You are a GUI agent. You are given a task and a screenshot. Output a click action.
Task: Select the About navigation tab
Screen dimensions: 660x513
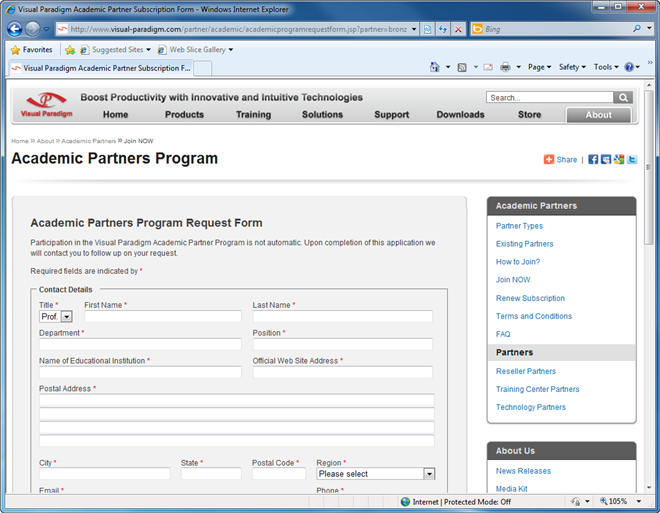click(599, 115)
